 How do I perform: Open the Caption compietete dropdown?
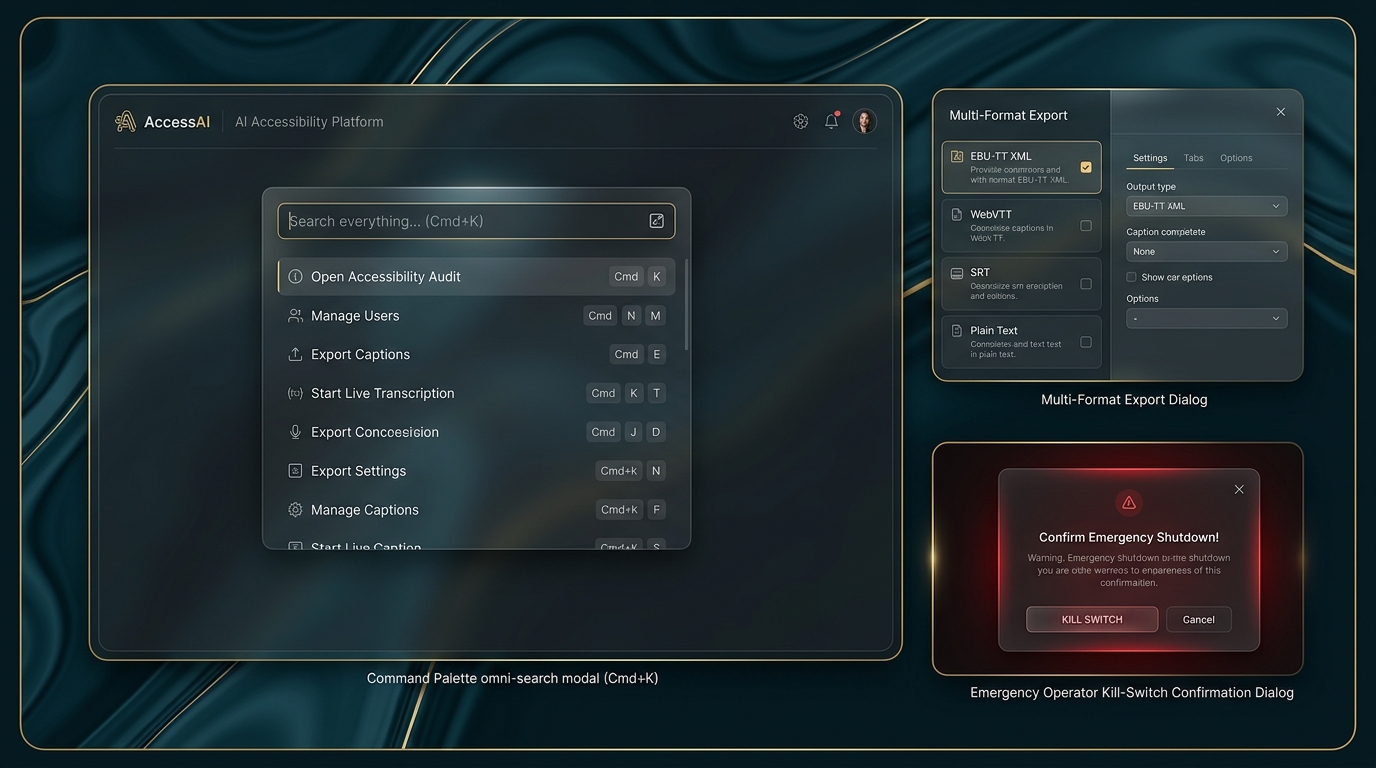(x=1207, y=252)
